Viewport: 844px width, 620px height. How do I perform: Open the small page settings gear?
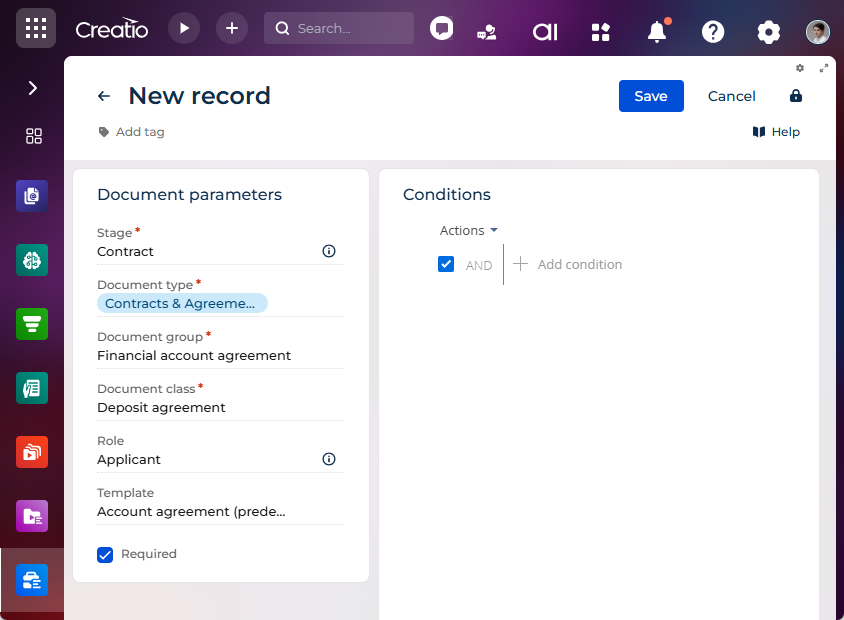tap(800, 68)
